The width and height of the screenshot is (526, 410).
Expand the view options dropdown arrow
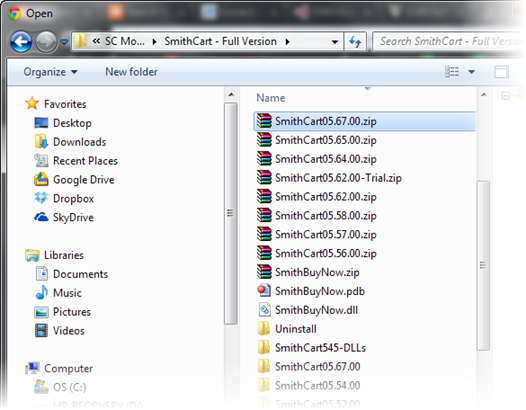471,72
